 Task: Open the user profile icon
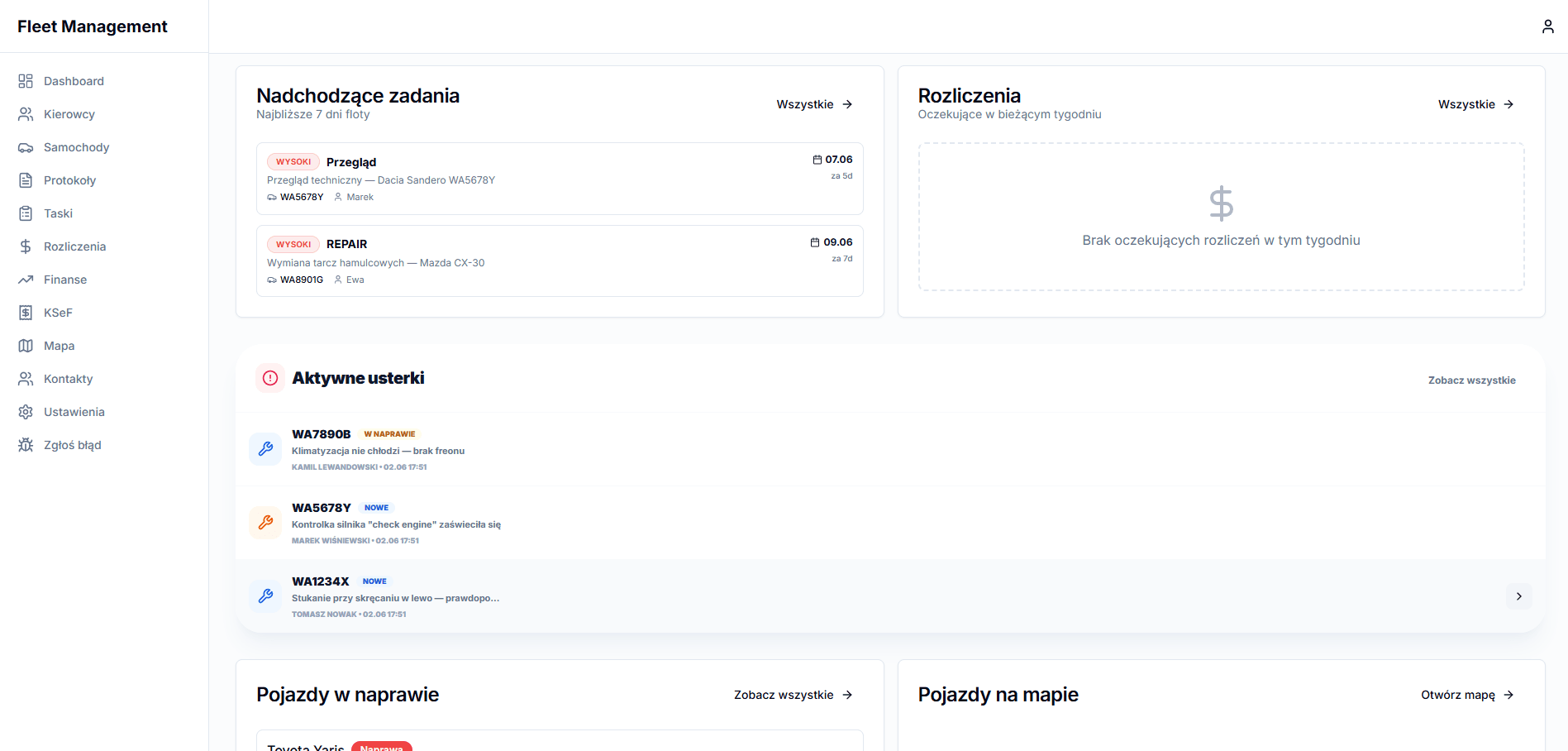pyautogui.click(x=1547, y=26)
